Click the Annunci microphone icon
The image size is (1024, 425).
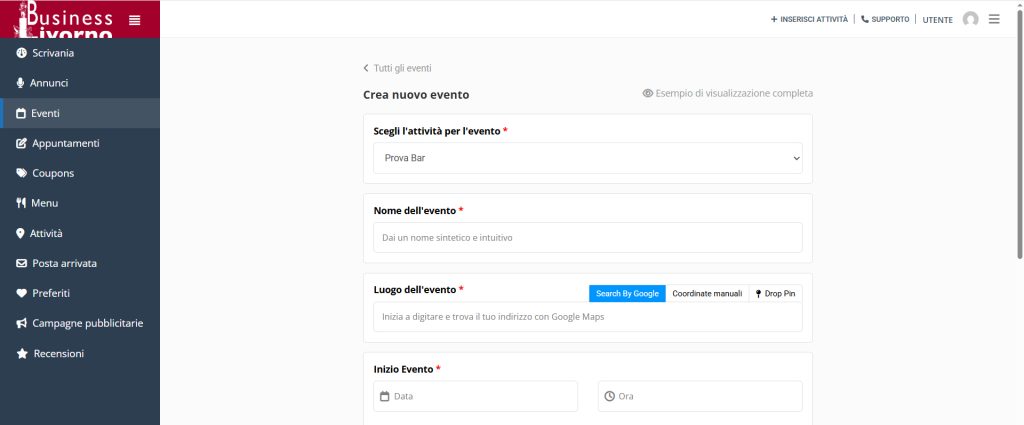click(21, 83)
